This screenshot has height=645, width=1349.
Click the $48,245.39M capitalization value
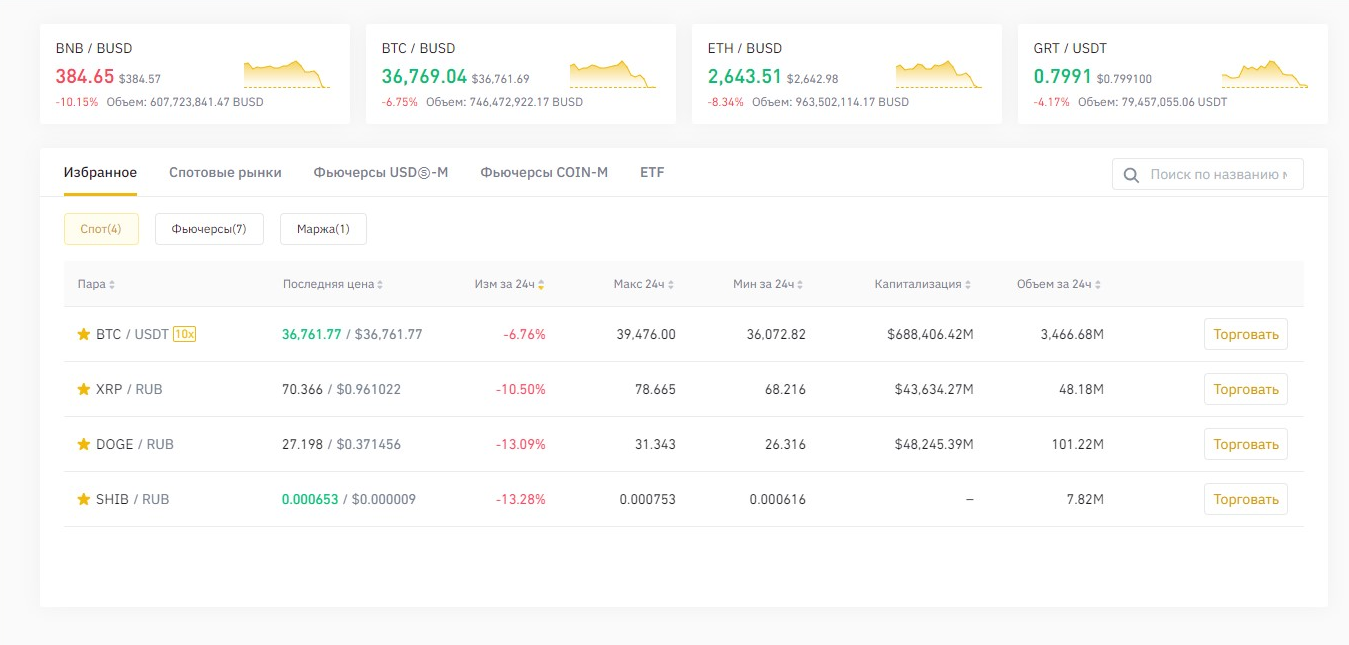click(934, 444)
